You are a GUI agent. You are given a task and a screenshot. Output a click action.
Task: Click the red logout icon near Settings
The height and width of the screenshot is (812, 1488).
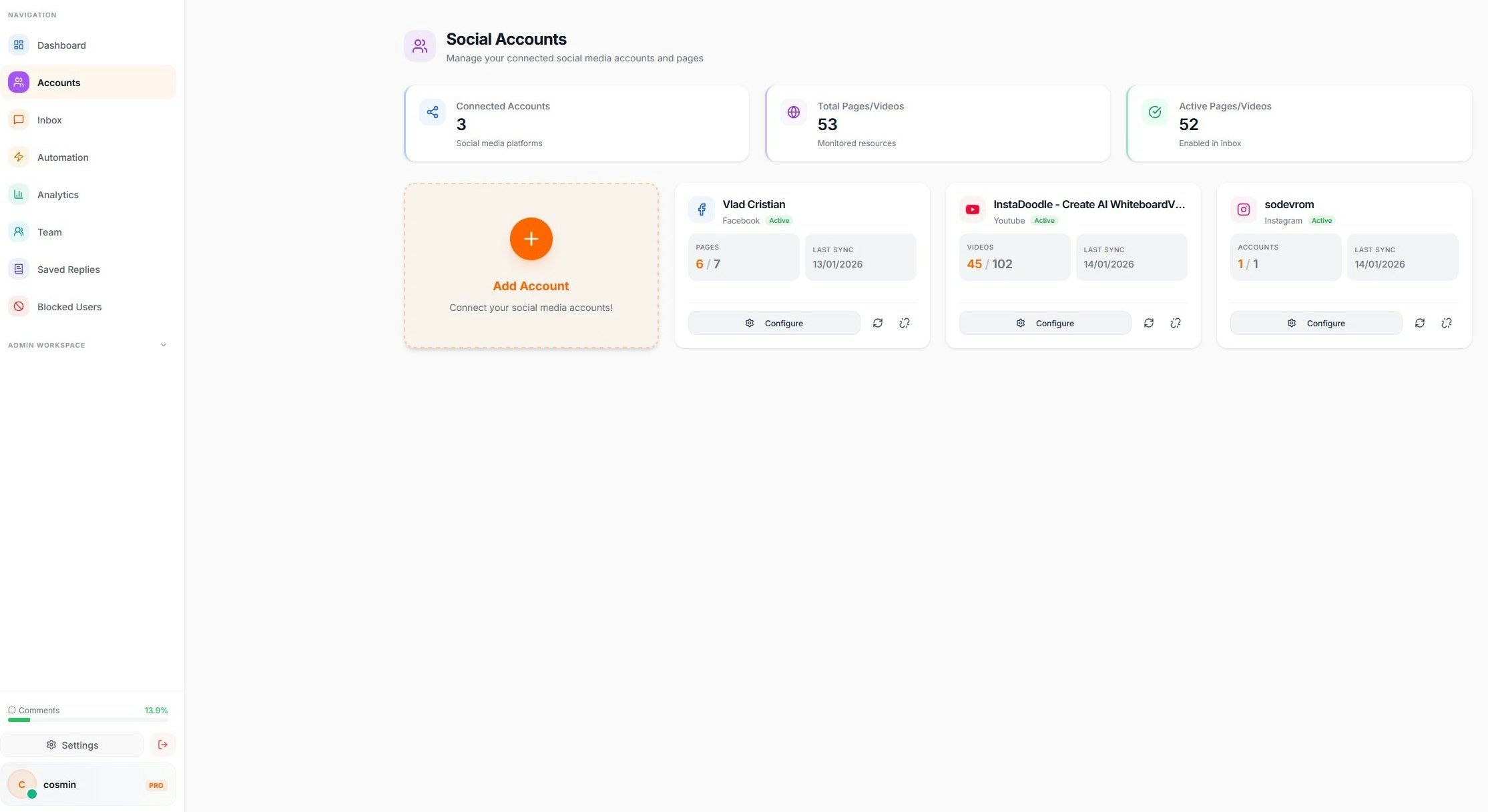162,744
